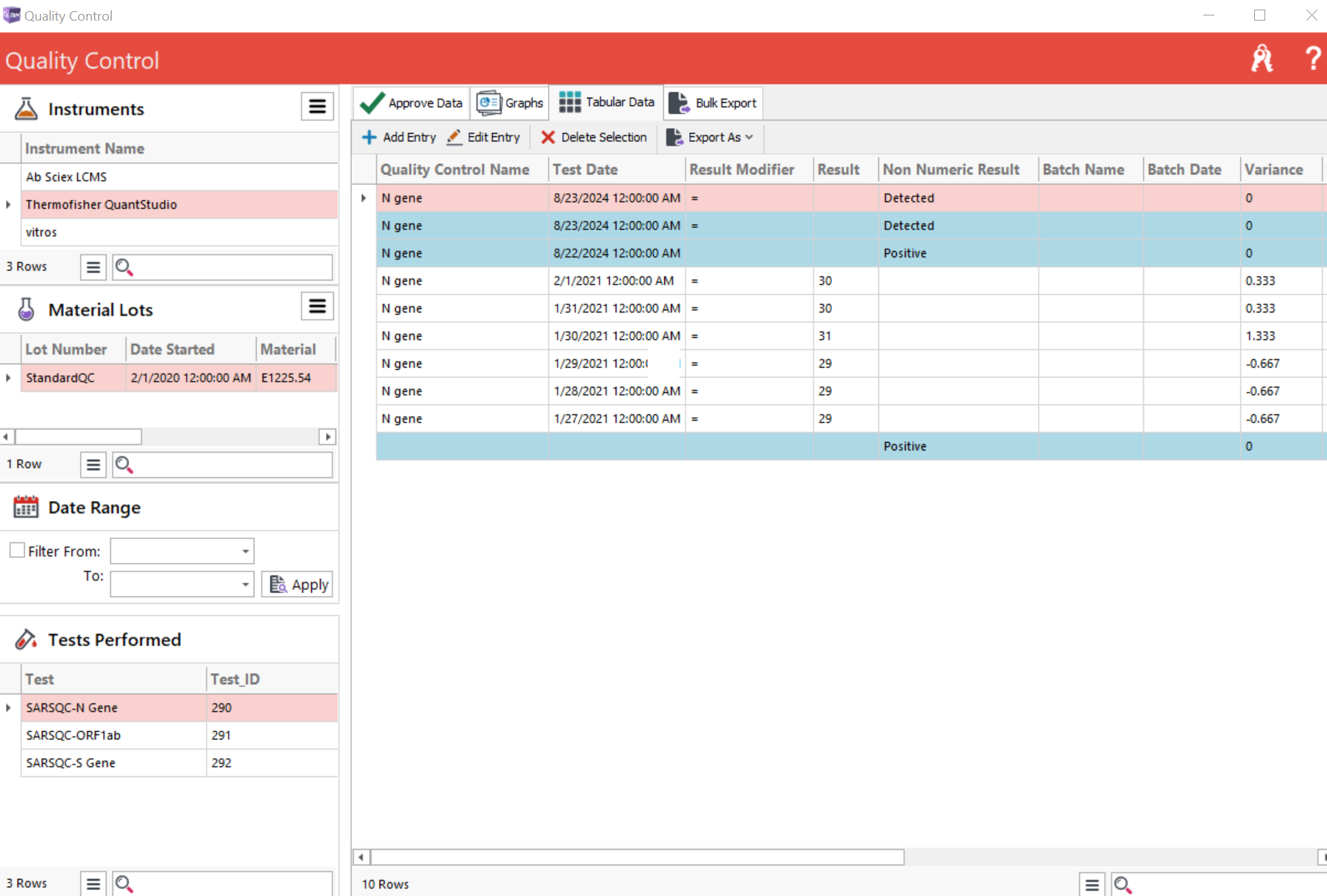Click the E1225.54 material cell
The height and width of the screenshot is (896, 1327).
[296, 378]
